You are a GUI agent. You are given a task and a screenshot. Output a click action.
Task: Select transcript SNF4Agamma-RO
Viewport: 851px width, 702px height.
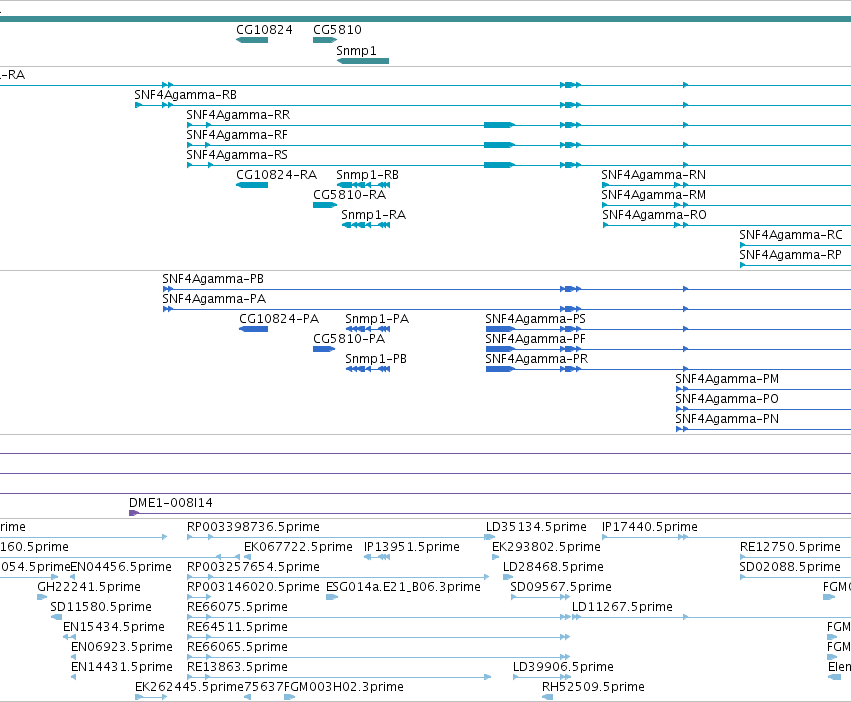(654, 214)
